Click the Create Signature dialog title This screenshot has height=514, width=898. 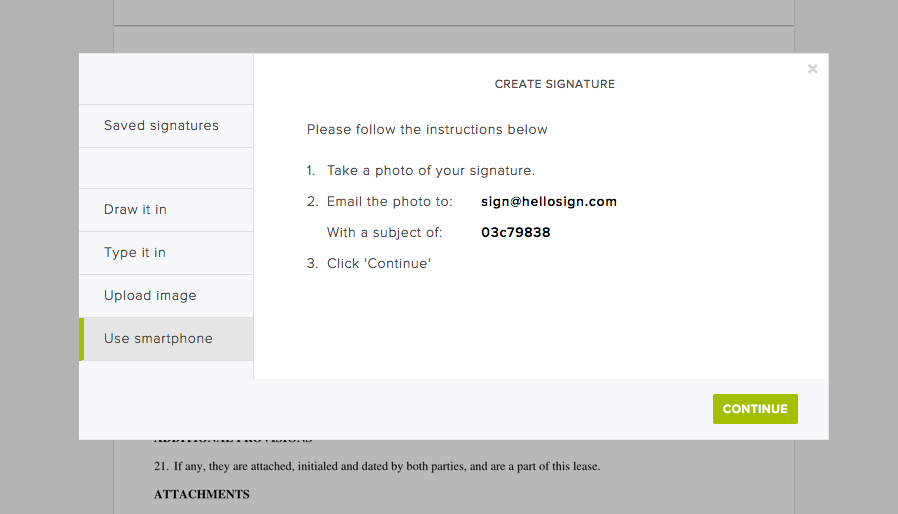(x=555, y=85)
